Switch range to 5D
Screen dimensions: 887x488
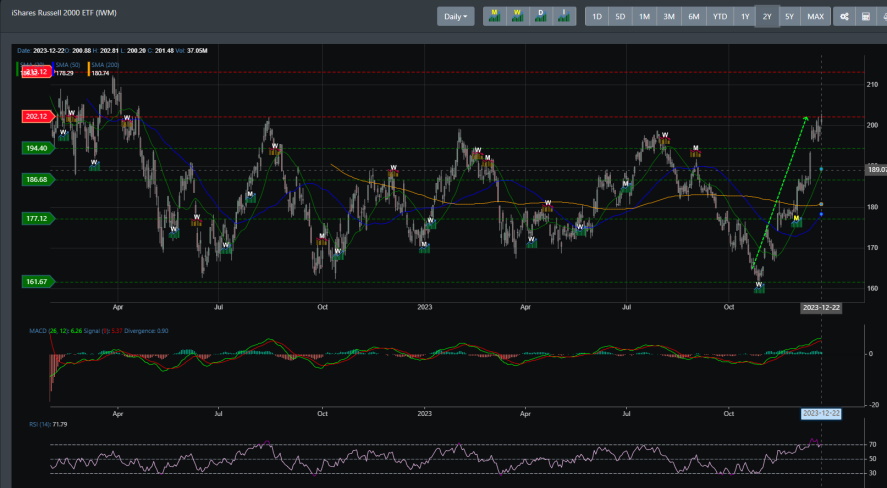point(620,16)
